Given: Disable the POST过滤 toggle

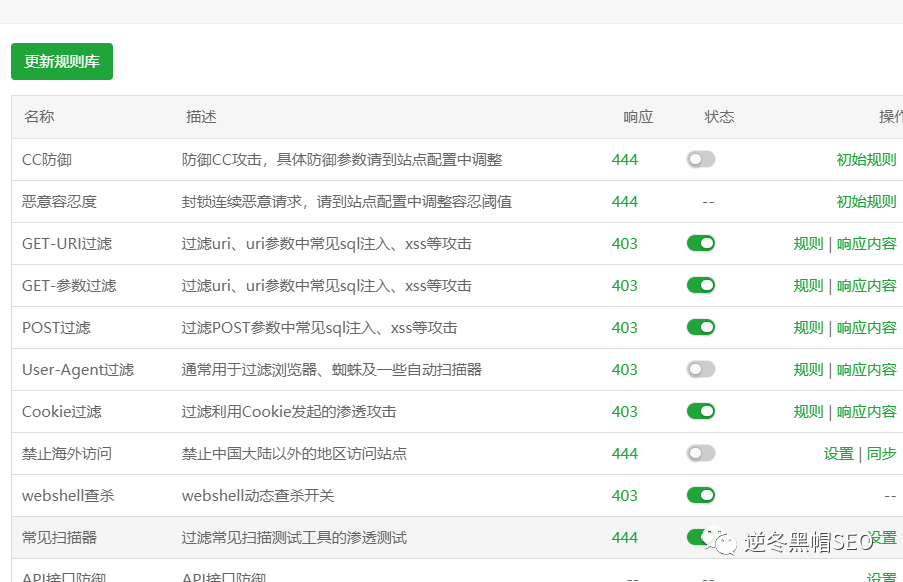Looking at the screenshot, I should coord(700,327).
